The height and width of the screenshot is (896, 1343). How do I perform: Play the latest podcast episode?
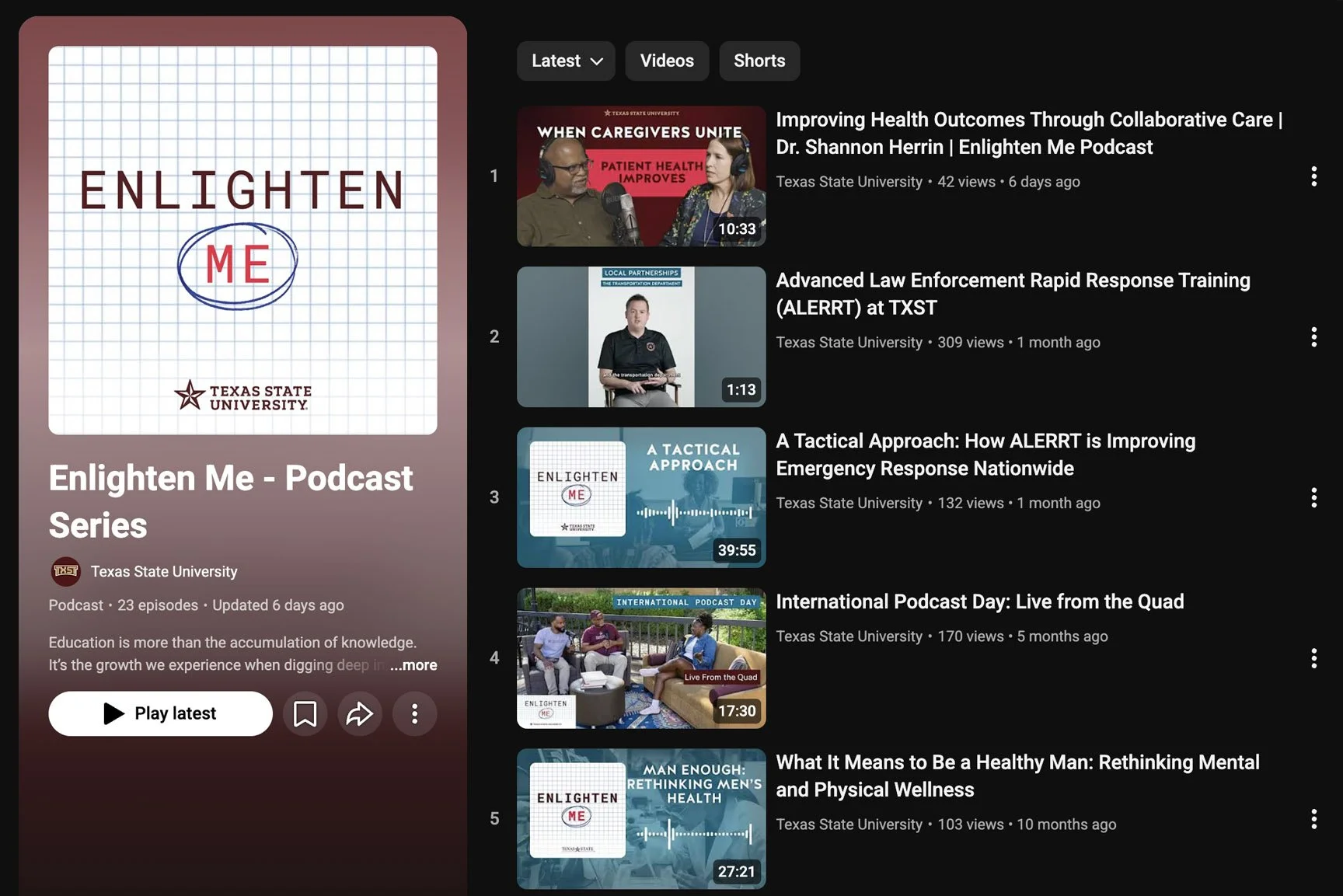[x=160, y=713]
